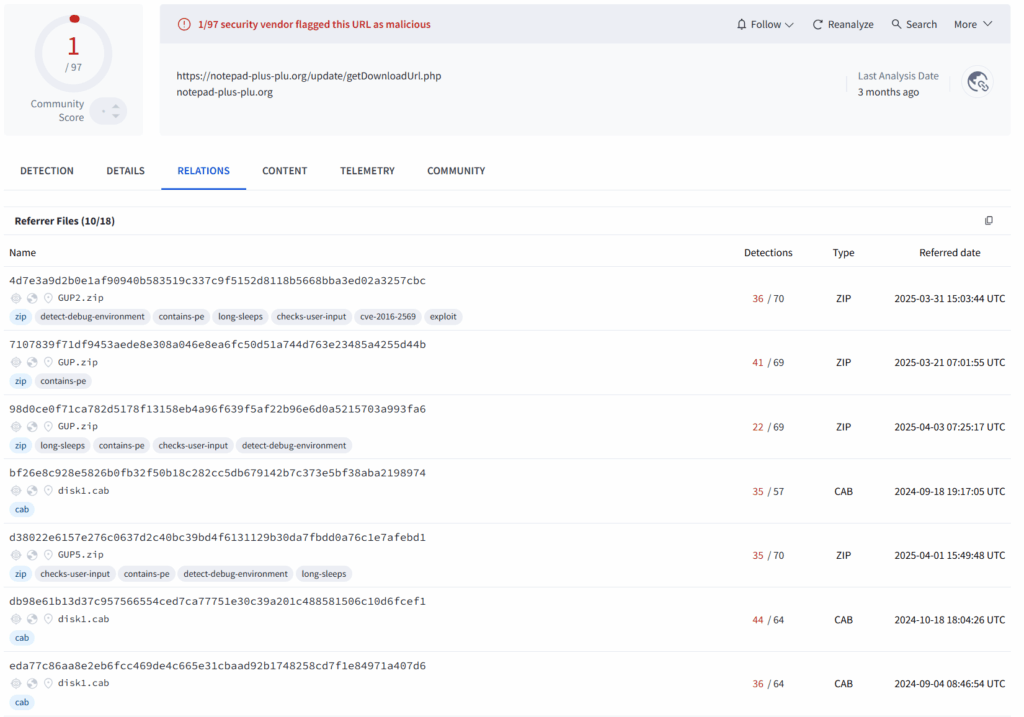Click the malicious alert warning icon
This screenshot has width=1024, height=717.
pos(184,24)
